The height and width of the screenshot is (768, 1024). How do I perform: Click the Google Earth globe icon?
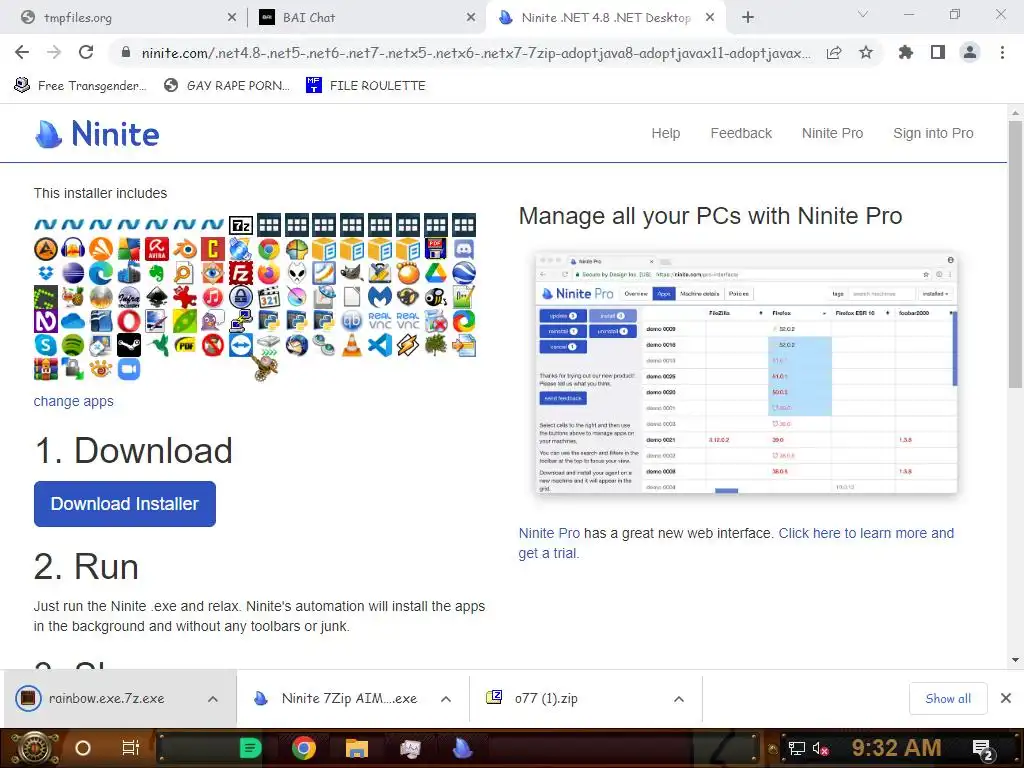464,273
